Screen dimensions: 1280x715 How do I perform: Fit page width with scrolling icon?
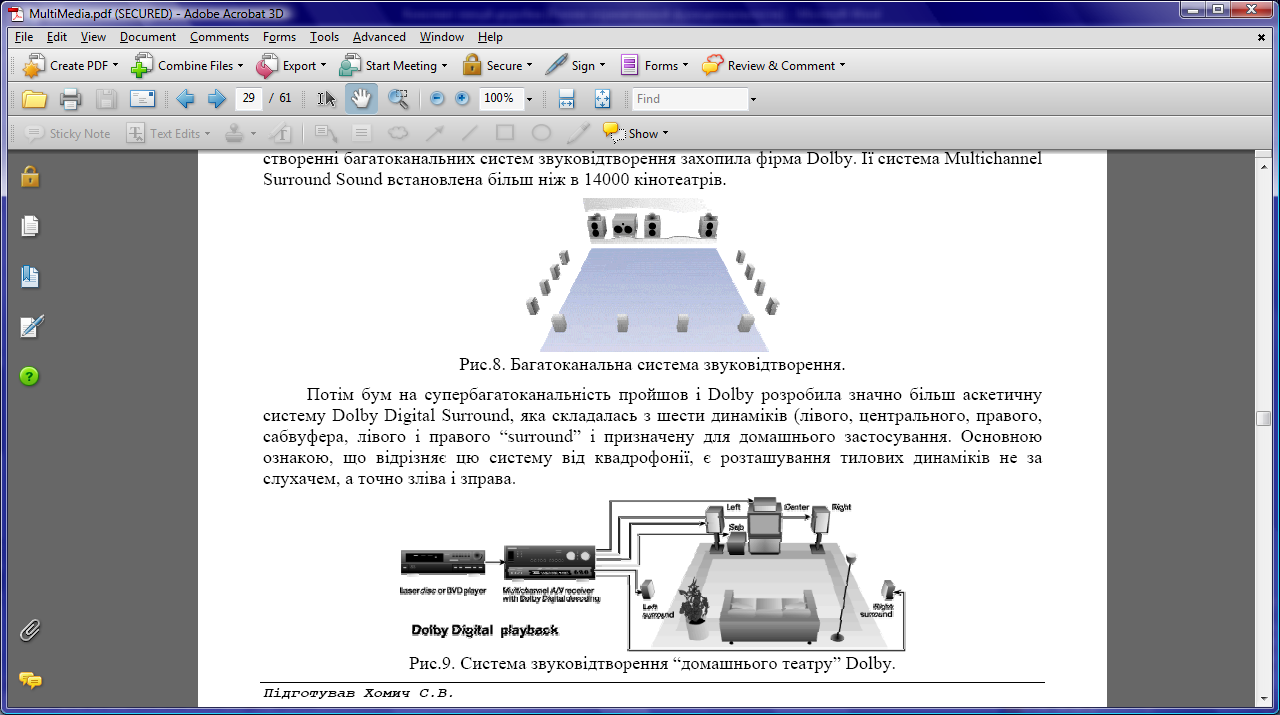(x=566, y=98)
